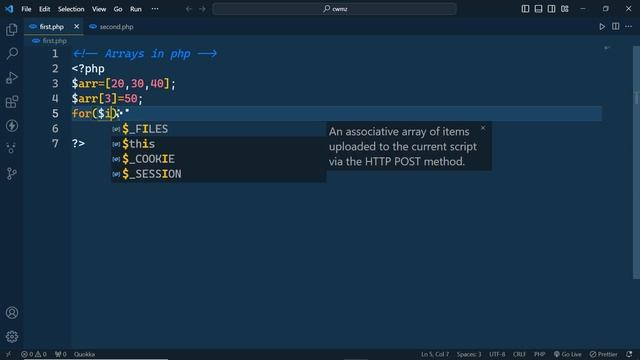The width and height of the screenshot is (640, 360).
Task: Open Run and Debug view
Action: coord(12,78)
